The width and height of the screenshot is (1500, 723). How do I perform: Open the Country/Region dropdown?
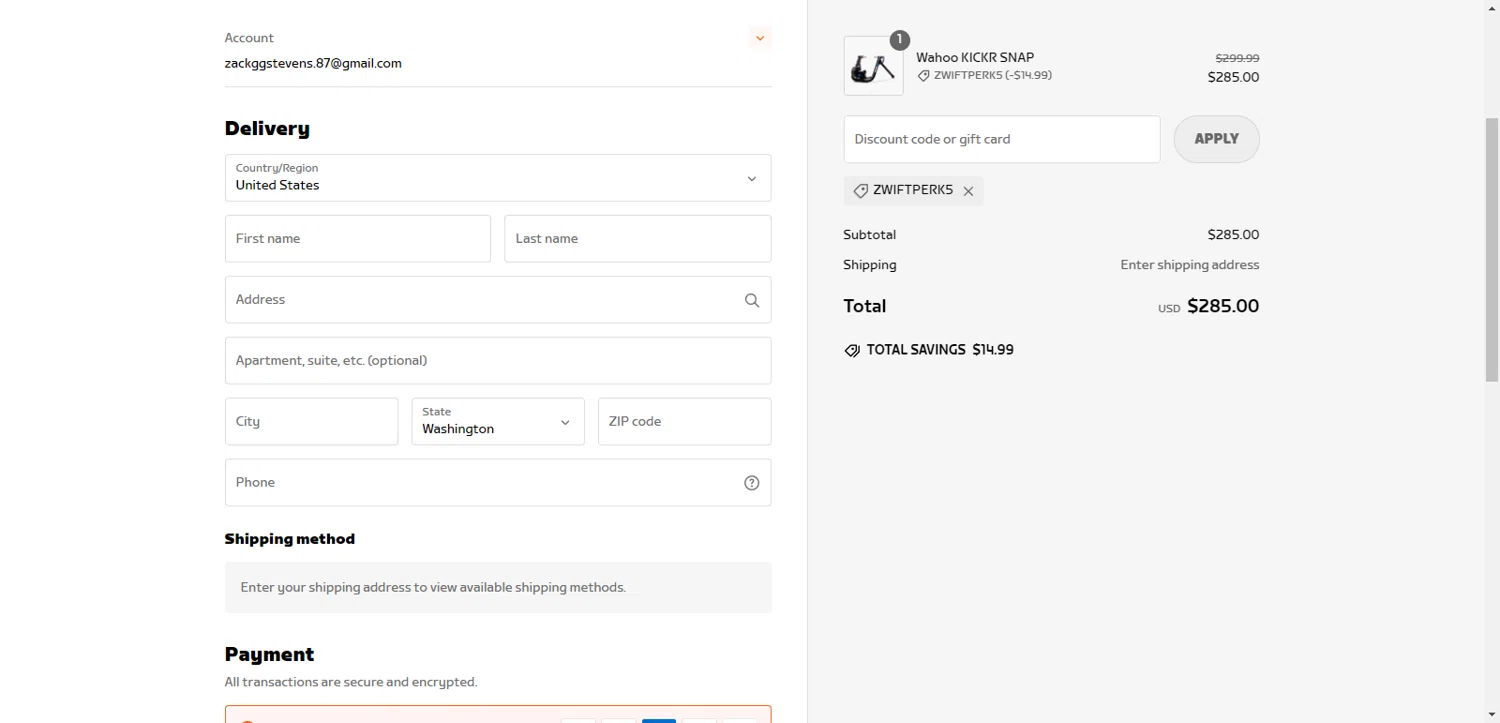[498, 178]
